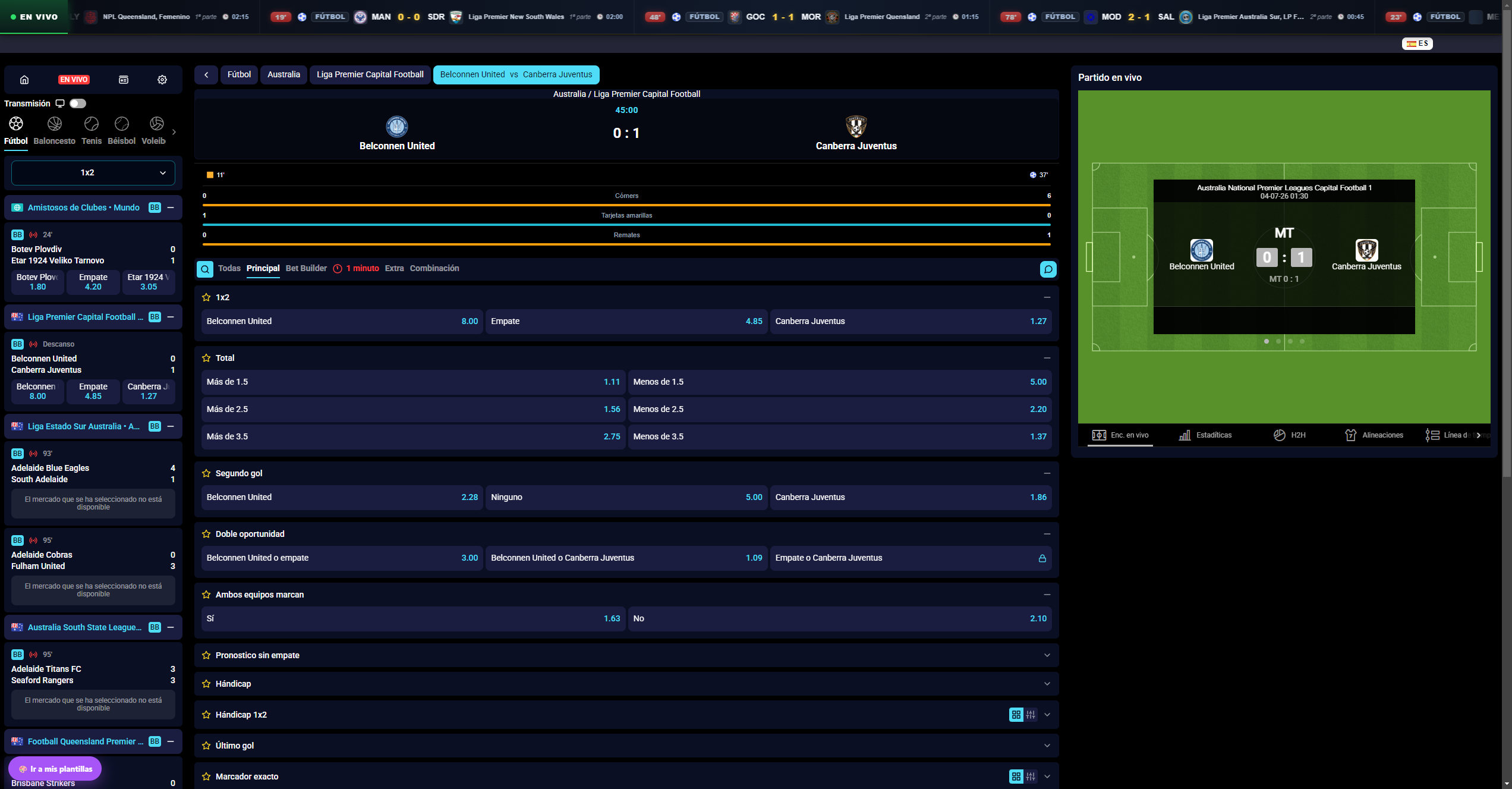The width and height of the screenshot is (1512, 789).
Task: Open the market search magnifier icon
Action: click(x=205, y=269)
